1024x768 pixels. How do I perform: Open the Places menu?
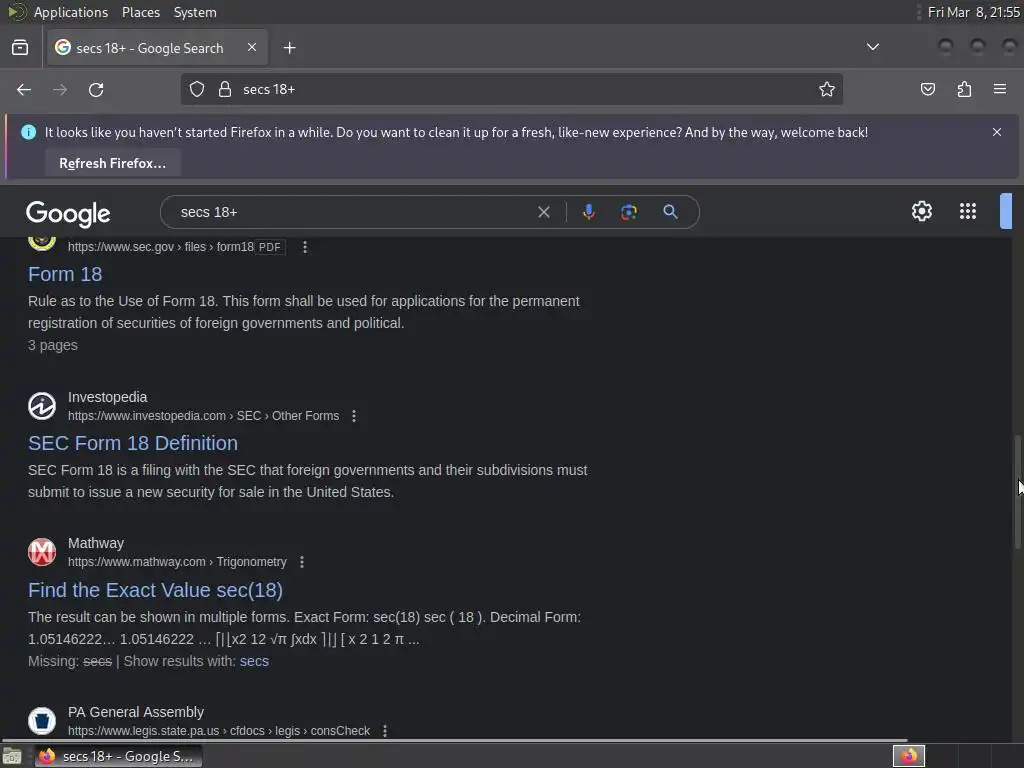[140, 12]
